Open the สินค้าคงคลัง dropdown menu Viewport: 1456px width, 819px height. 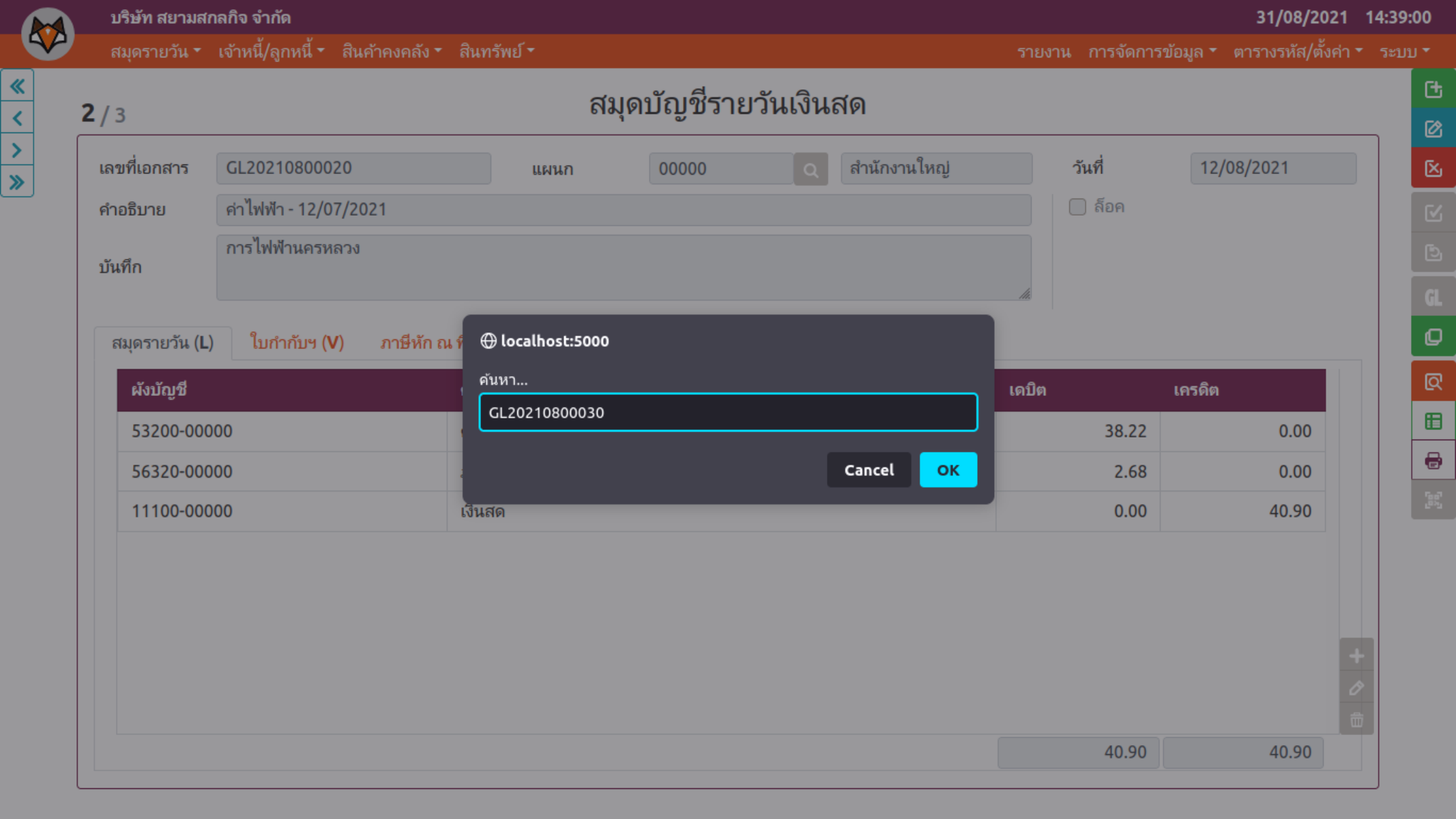tap(392, 51)
